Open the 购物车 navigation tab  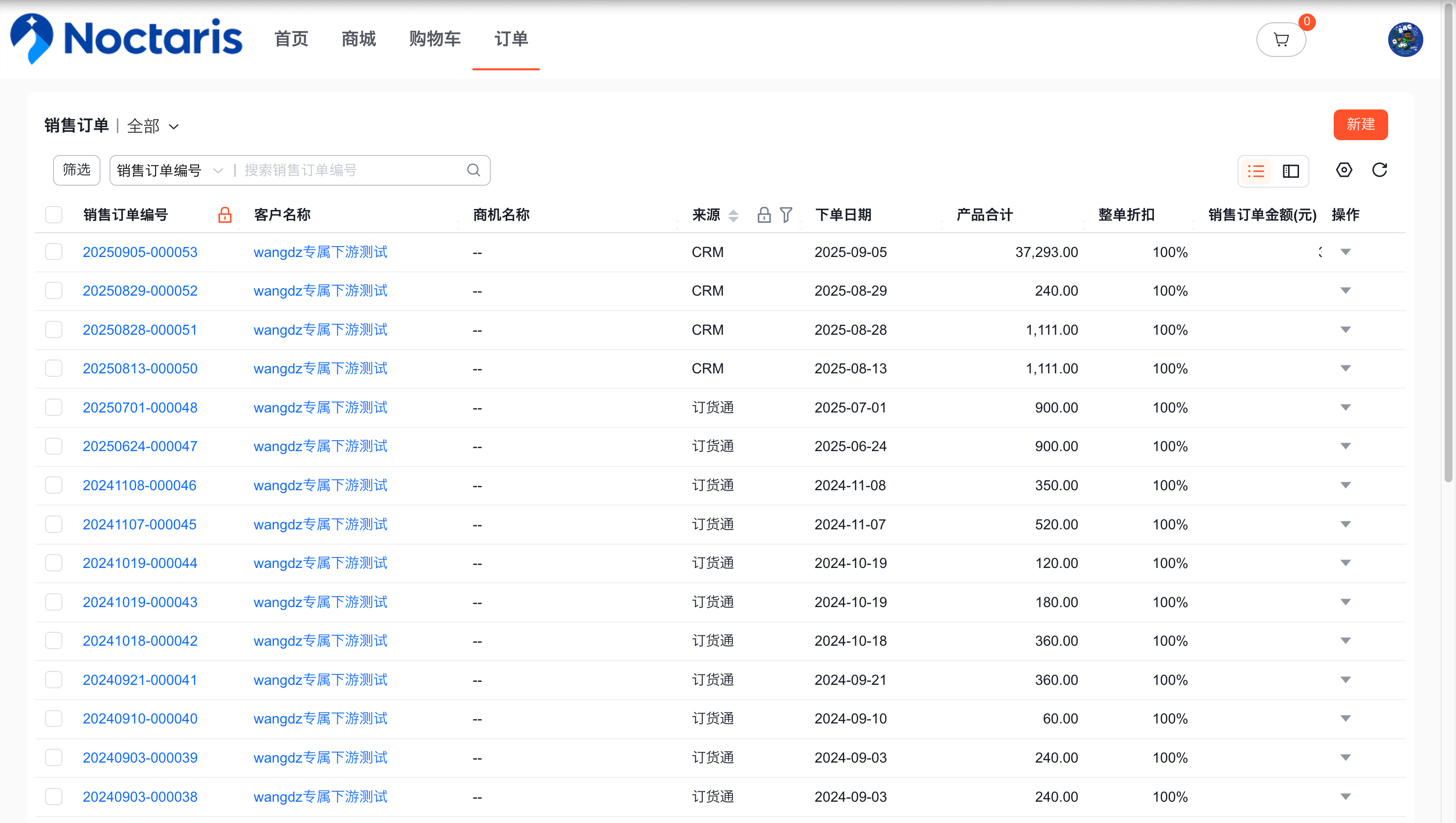click(435, 39)
